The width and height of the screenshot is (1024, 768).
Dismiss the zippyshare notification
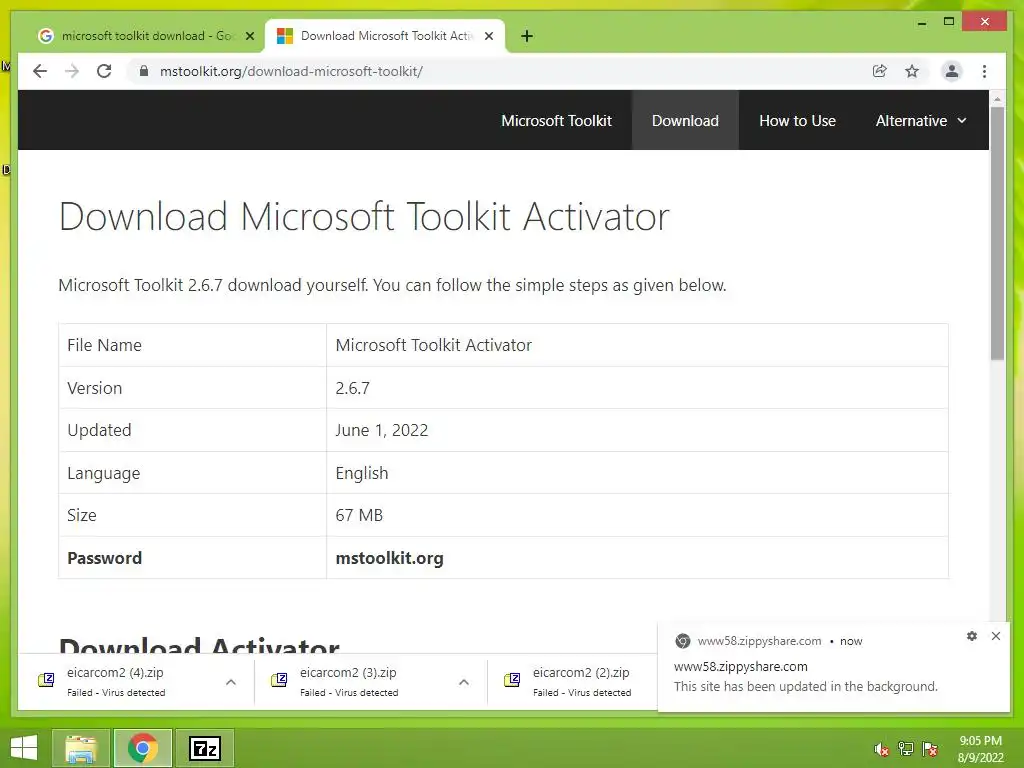coord(996,636)
